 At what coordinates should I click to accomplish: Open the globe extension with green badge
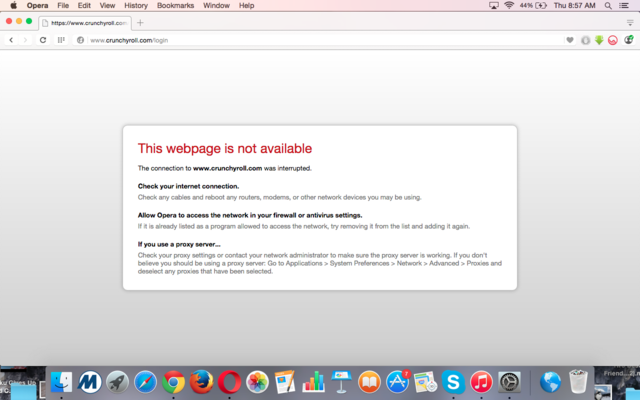click(x=628, y=40)
